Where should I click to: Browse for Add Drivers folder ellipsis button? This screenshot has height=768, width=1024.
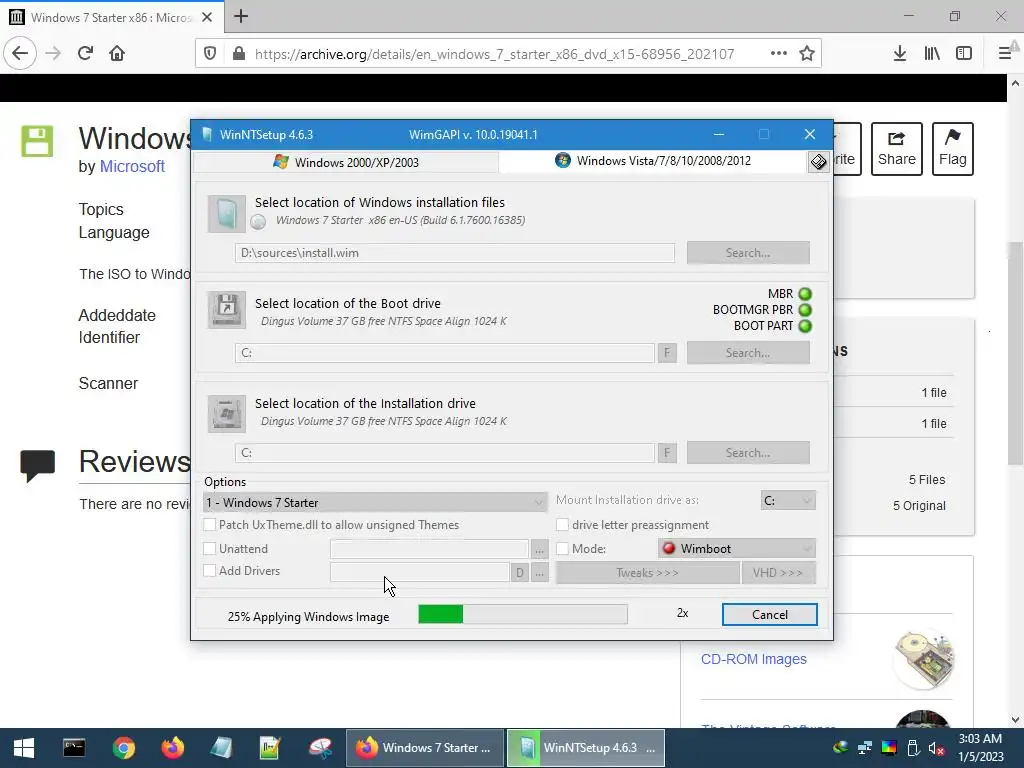point(539,573)
